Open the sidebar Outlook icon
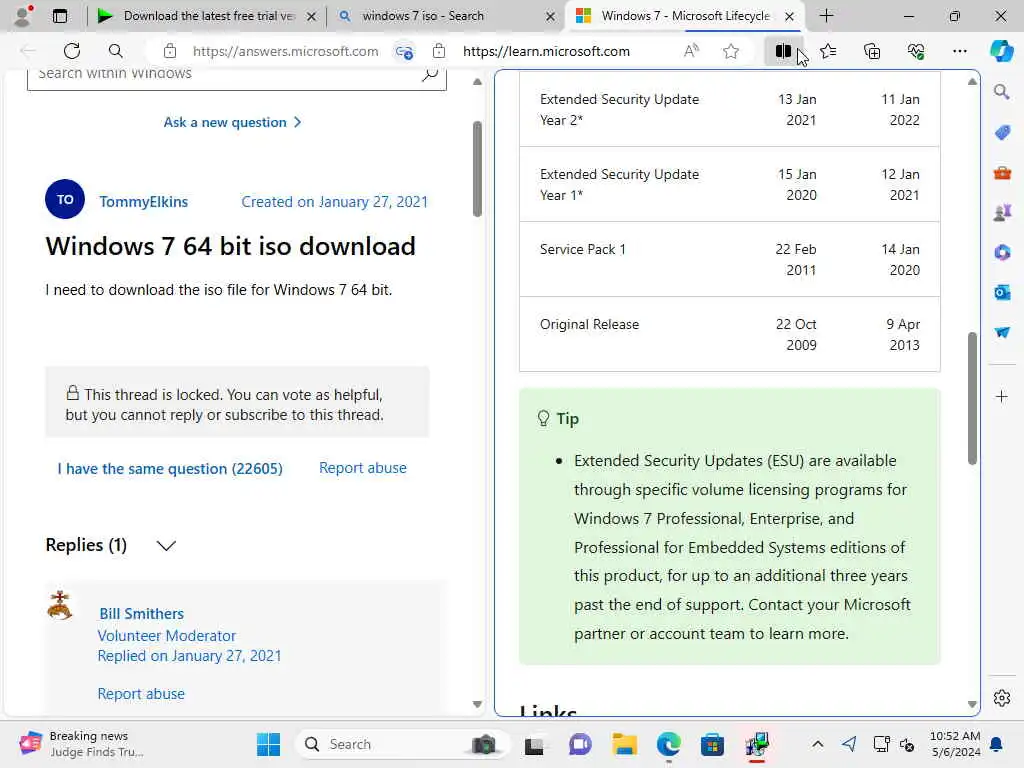 (x=1002, y=292)
